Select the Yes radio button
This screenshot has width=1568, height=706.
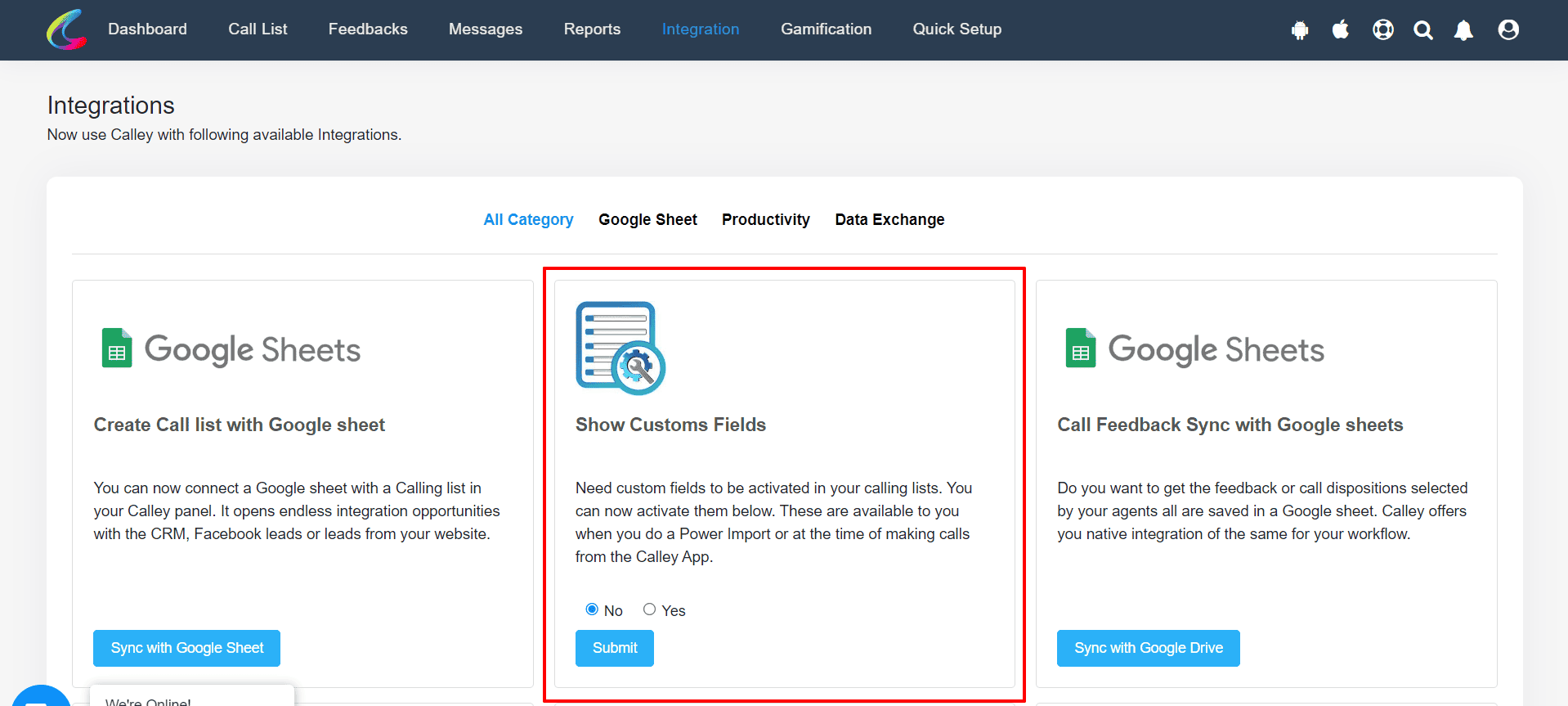649,609
